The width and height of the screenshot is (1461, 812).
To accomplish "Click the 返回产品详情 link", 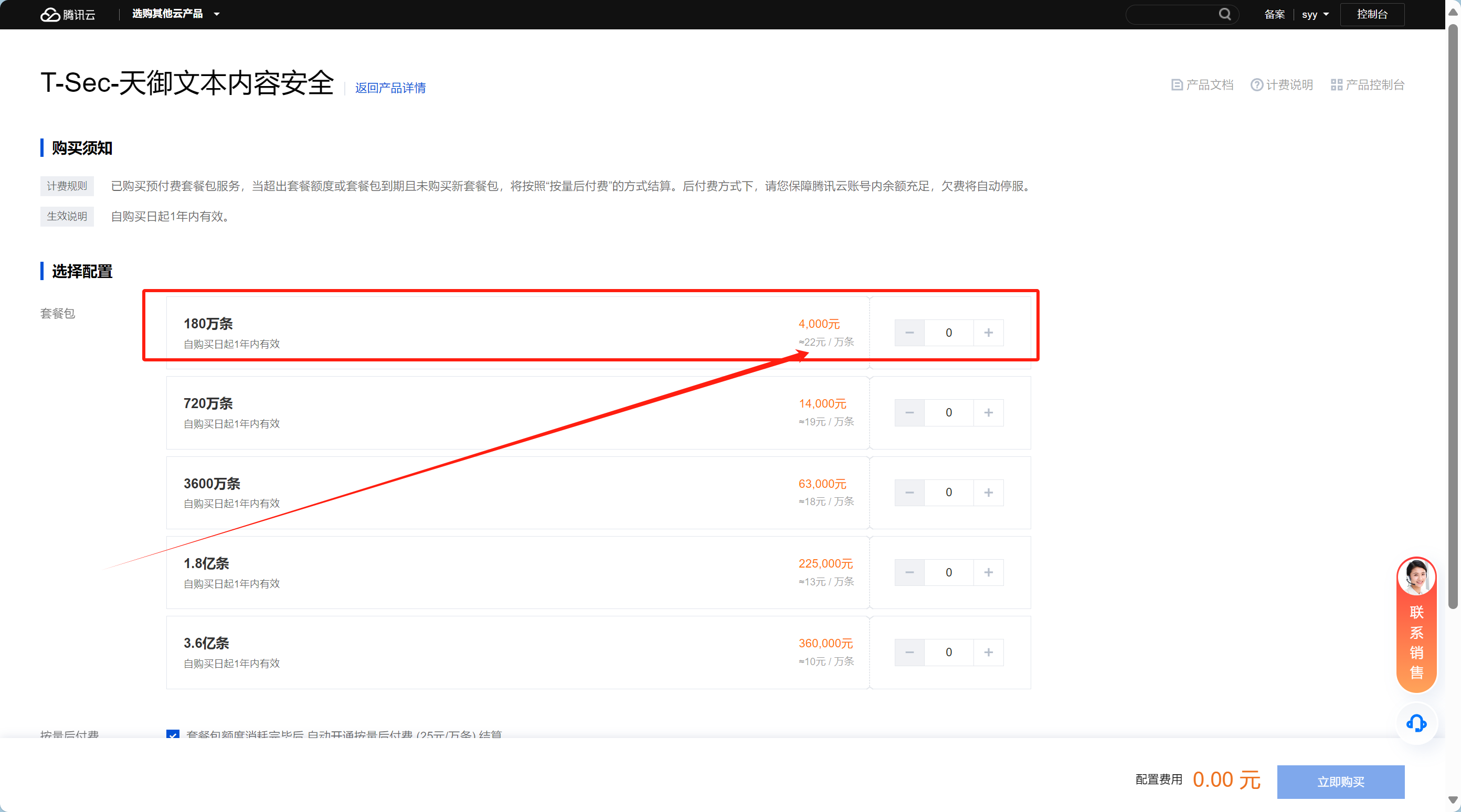I will click(x=390, y=88).
